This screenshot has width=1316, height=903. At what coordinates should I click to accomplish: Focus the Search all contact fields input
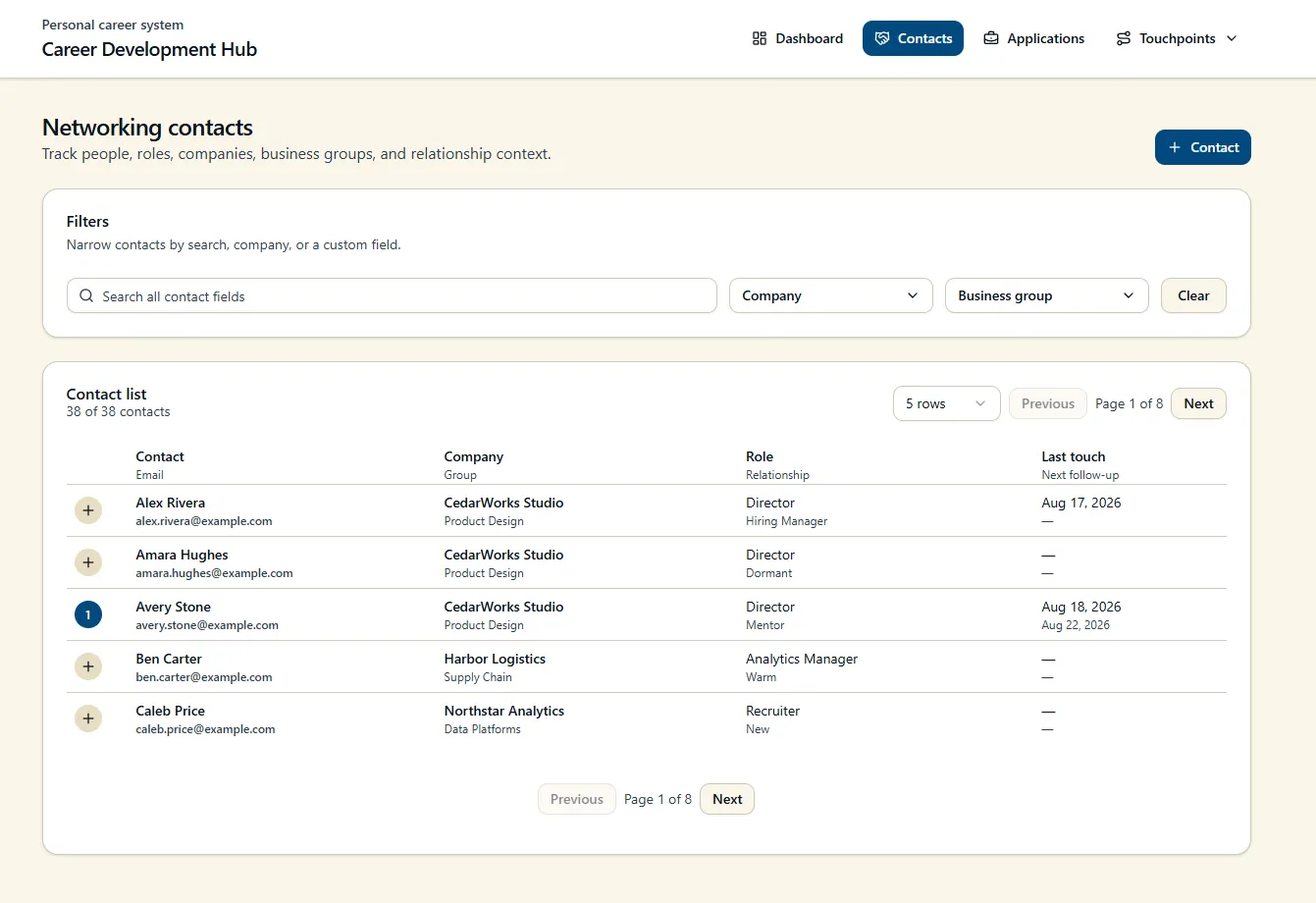click(x=392, y=295)
